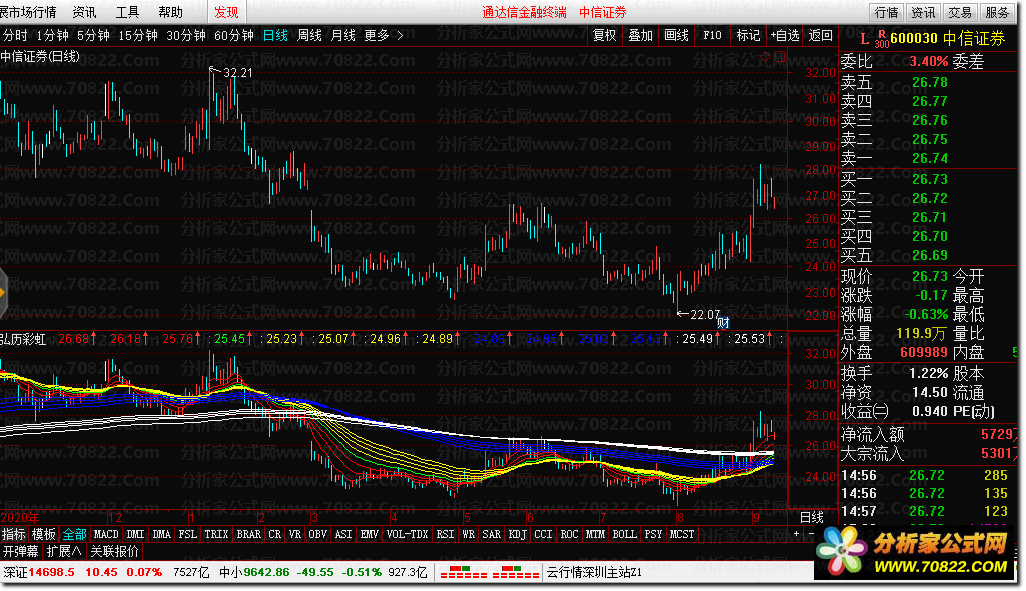Click the 标记 mark button
This screenshot has width=1026, height=591.
(x=748, y=35)
